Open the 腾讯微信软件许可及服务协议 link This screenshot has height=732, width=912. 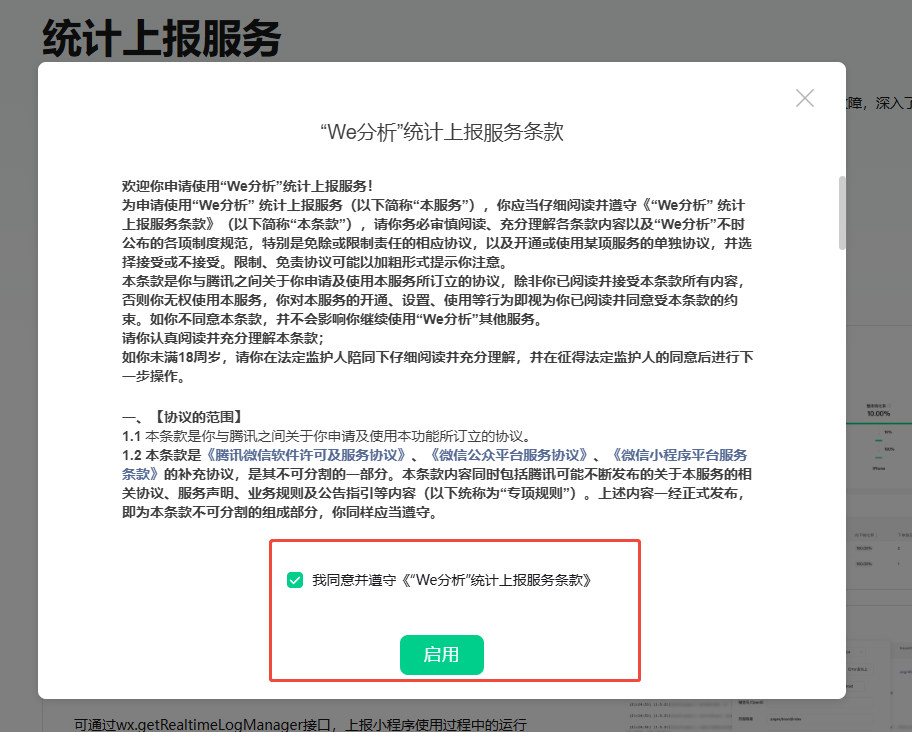(x=306, y=455)
